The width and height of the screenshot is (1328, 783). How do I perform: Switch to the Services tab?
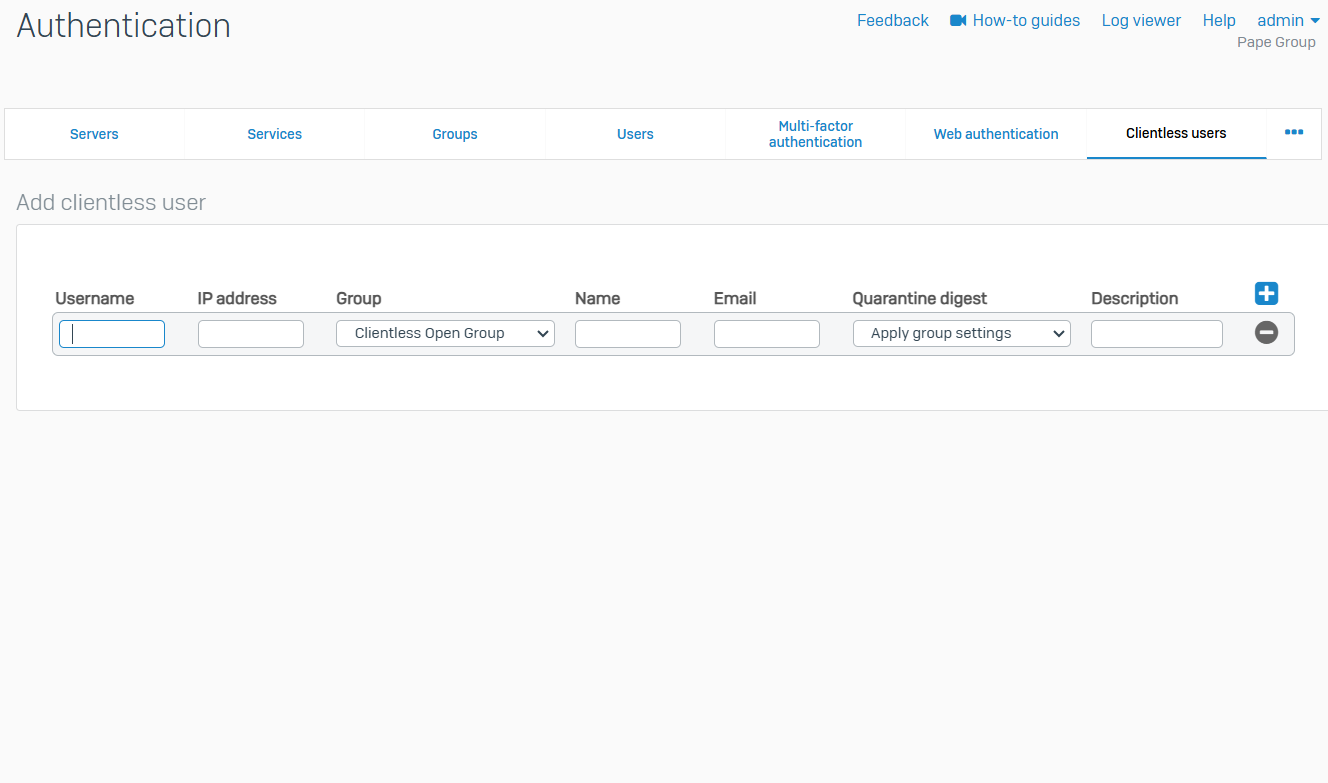click(274, 134)
